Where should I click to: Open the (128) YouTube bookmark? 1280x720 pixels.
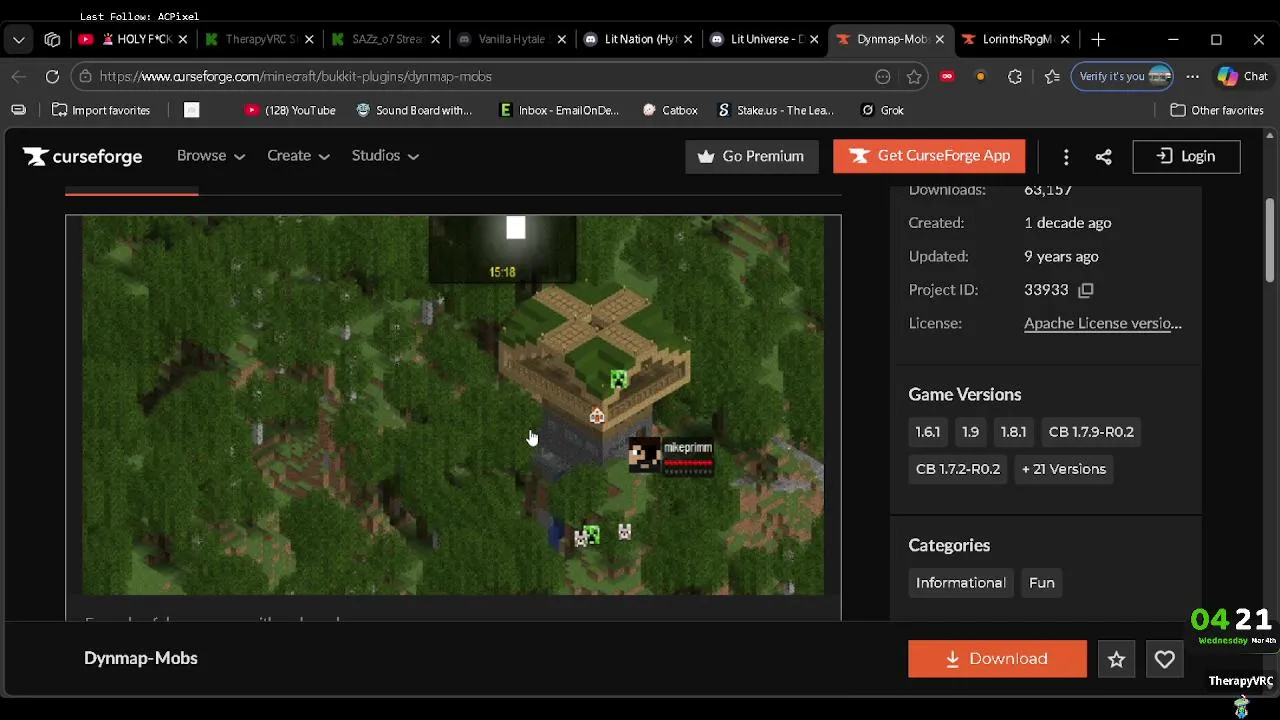(x=290, y=110)
